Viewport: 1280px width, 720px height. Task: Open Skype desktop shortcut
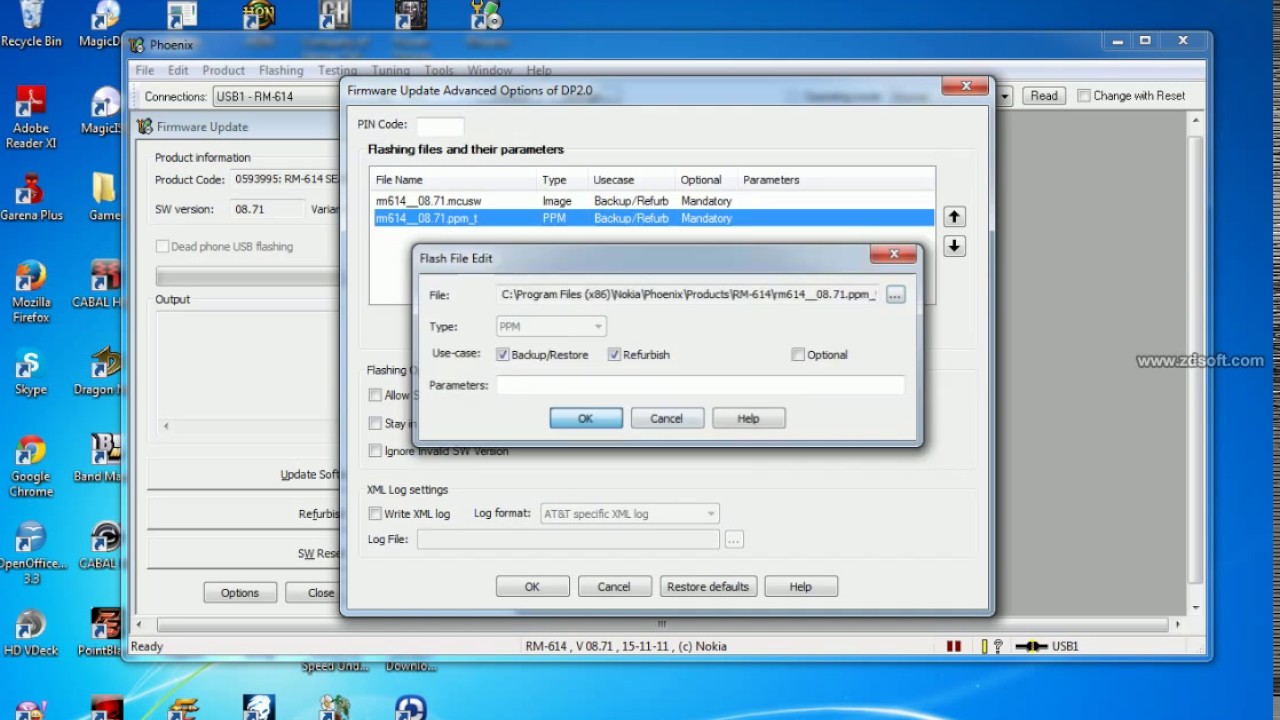(x=31, y=372)
